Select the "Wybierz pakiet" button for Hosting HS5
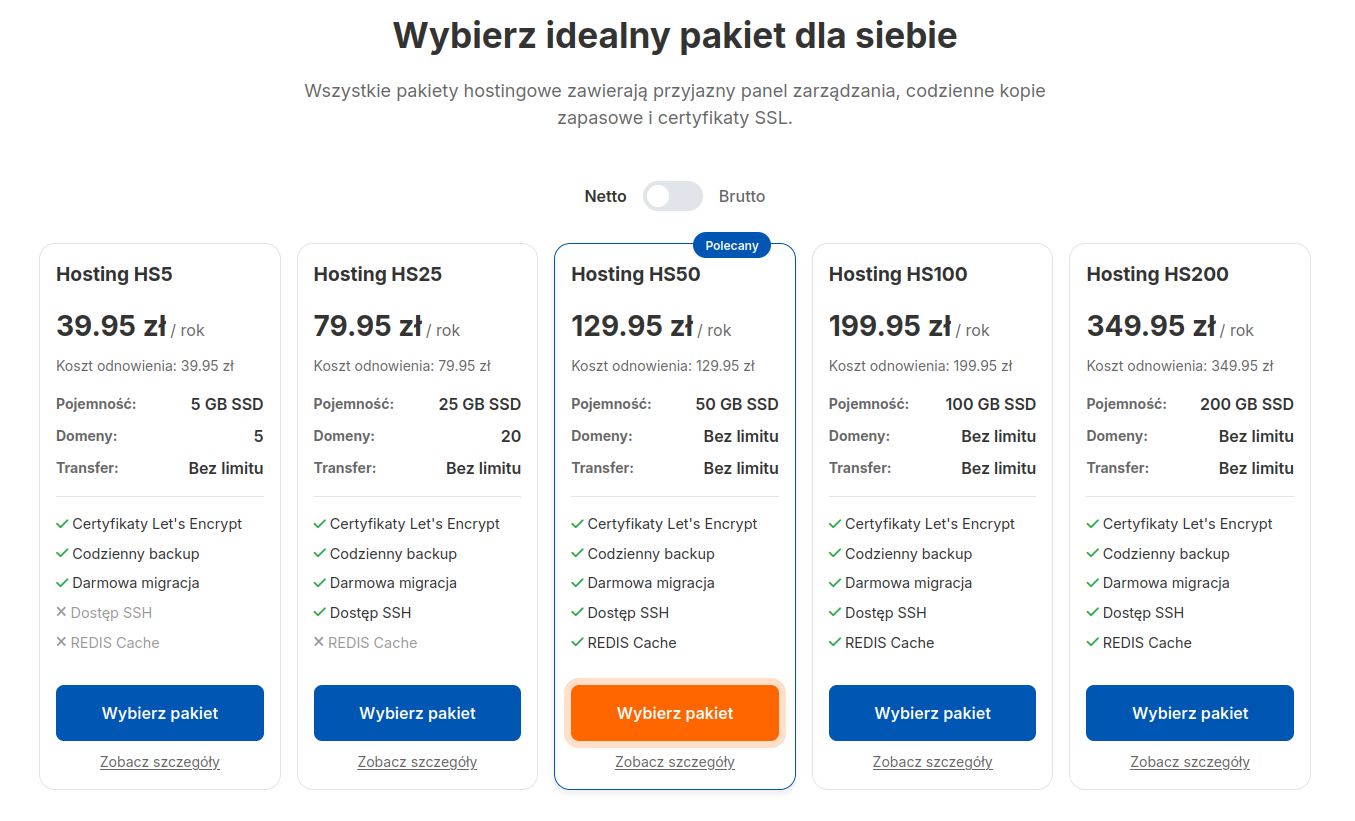The image size is (1355, 821). [x=159, y=712]
